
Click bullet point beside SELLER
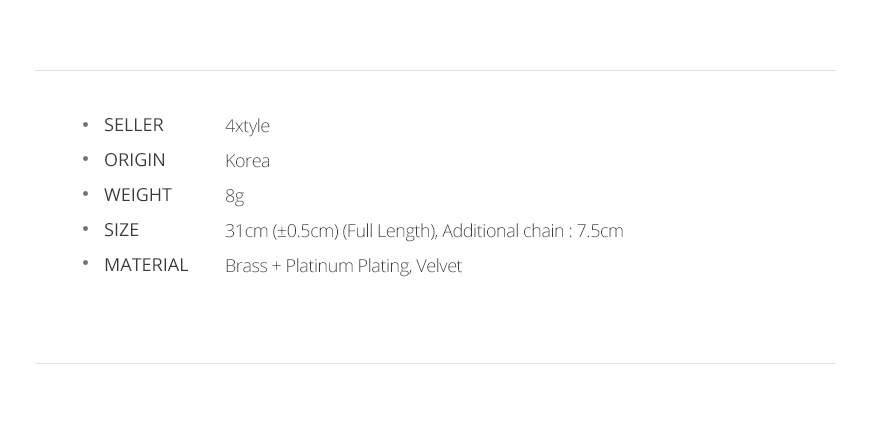(85, 124)
